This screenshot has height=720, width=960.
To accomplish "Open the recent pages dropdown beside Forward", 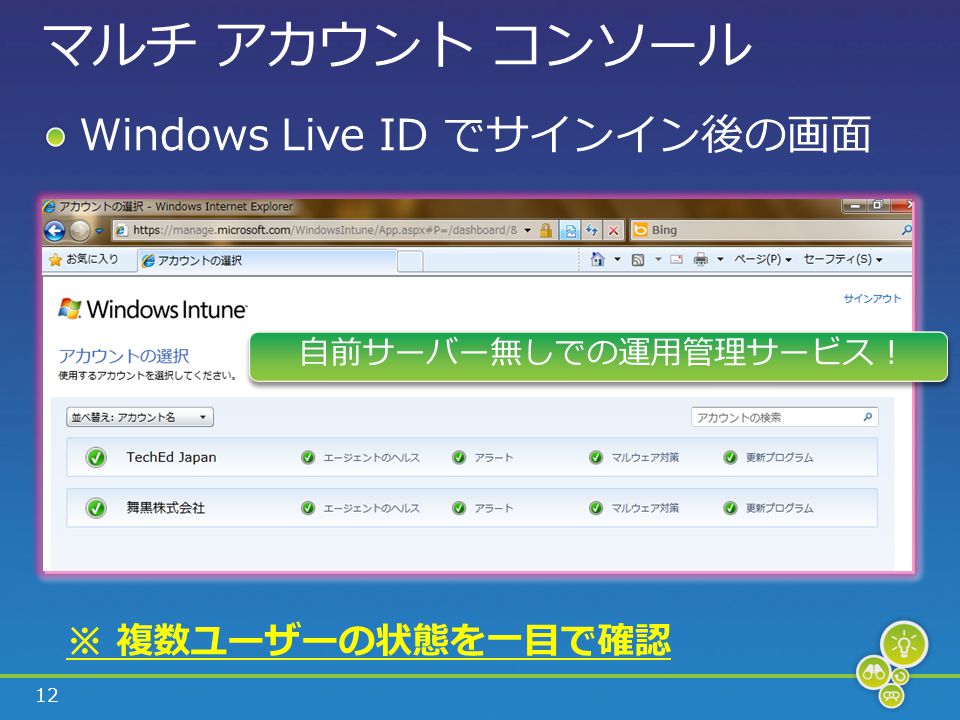I will click(x=99, y=231).
